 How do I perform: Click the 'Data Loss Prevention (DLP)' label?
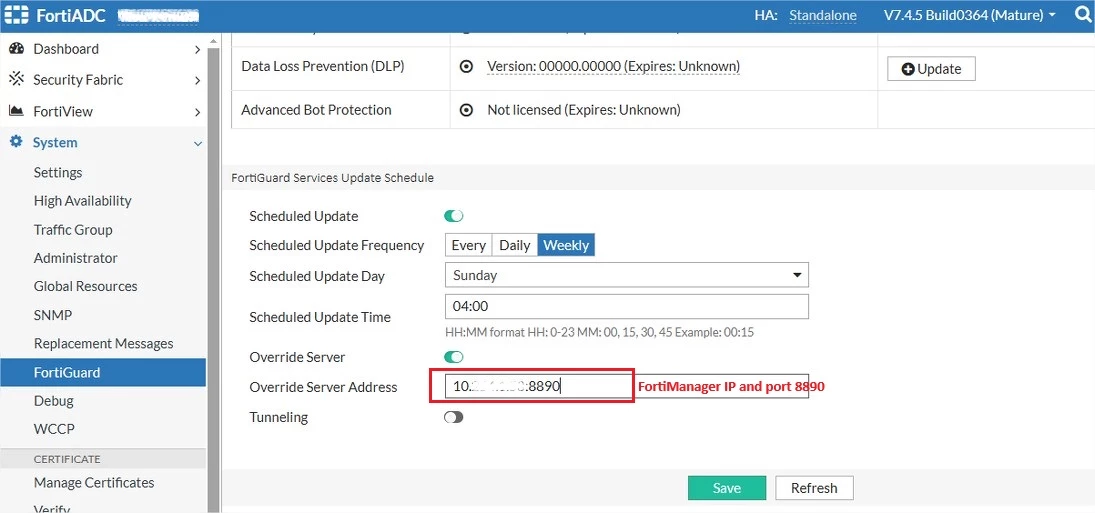[323, 66]
